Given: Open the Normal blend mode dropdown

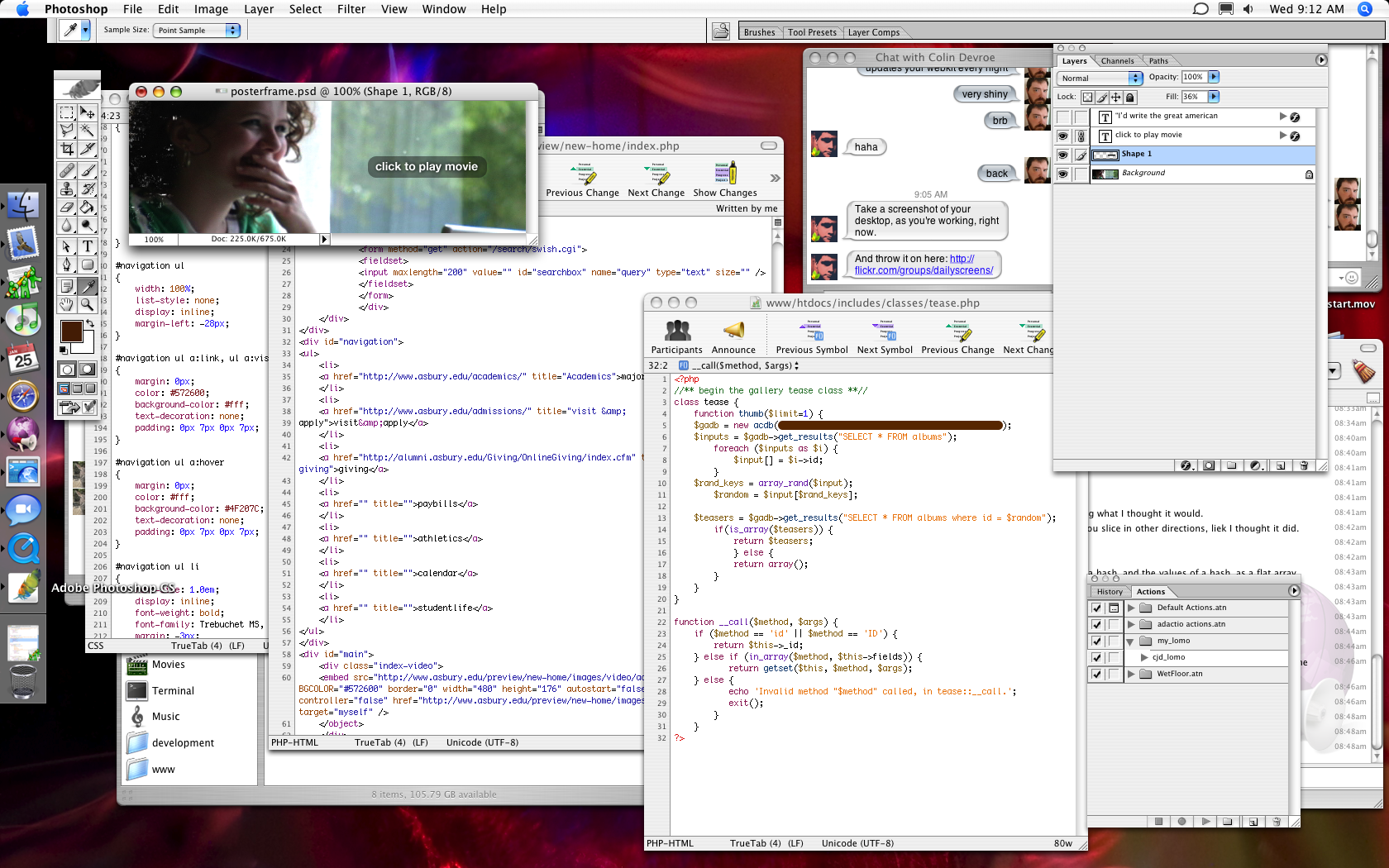Looking at the screenshot, I should pyautogui.click(x=1100, y=78).
